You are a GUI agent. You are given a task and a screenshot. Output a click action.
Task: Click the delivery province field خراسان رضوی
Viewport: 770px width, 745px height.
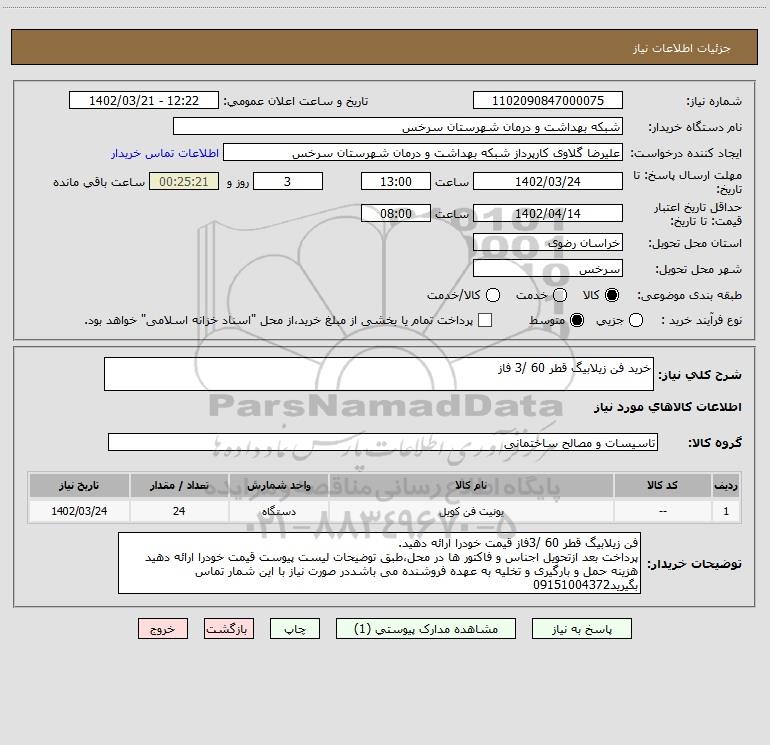pyautogui.click(x=548, y=242)
